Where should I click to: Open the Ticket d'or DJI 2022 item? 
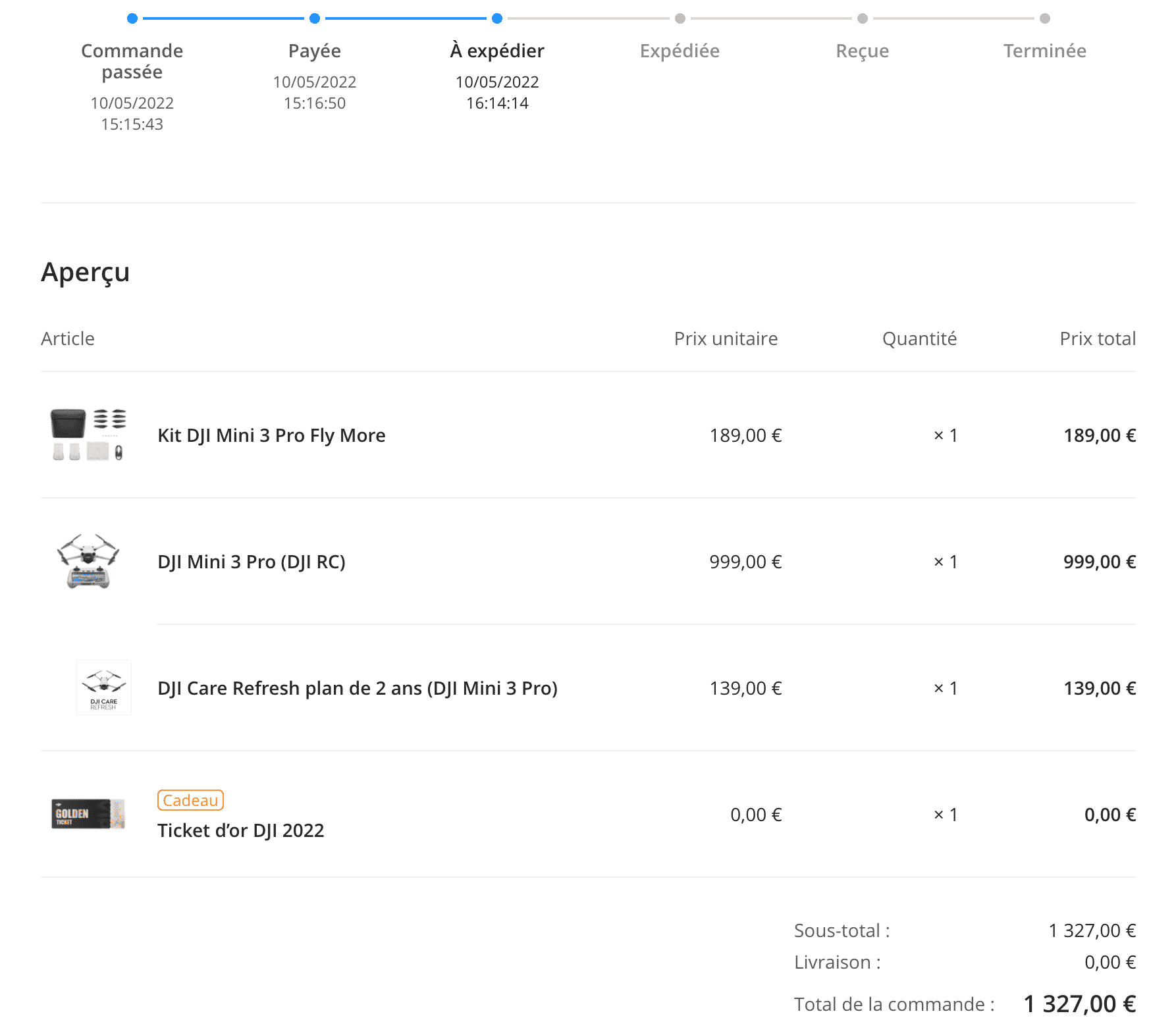(241, 830)
